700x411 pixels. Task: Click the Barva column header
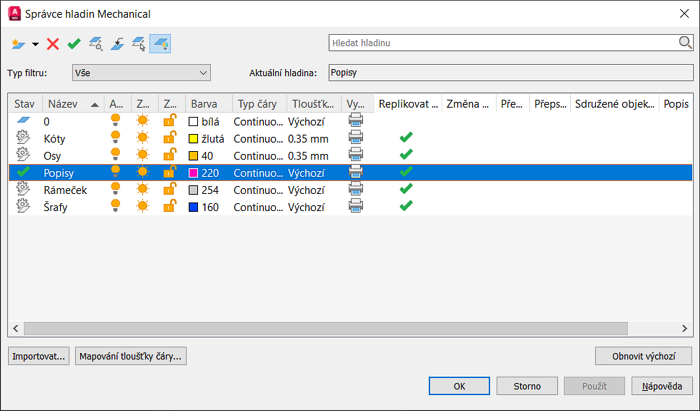click(206, 104)
